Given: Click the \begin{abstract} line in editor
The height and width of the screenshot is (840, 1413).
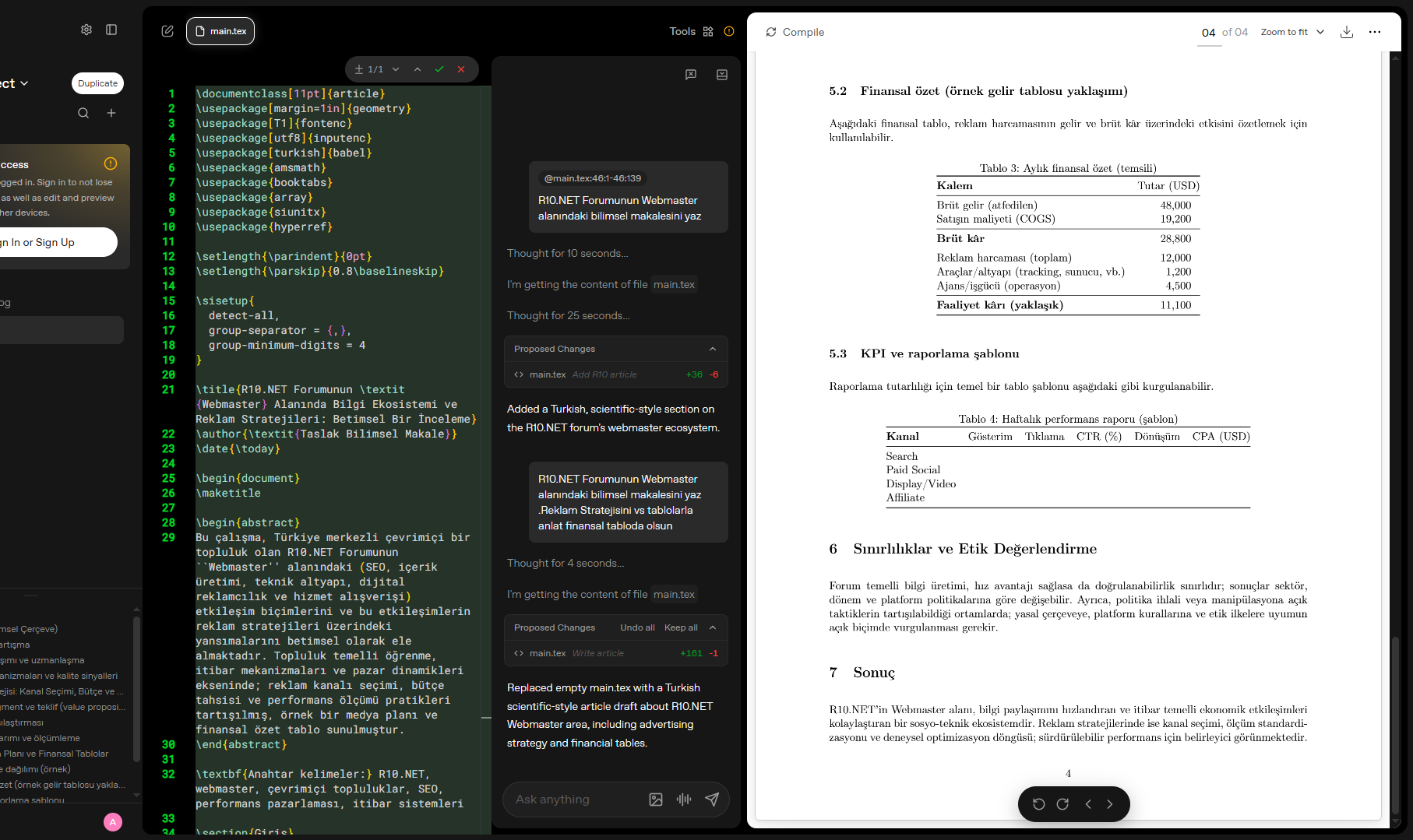Looking at the screenshot, I should click(x=248, y=522).
